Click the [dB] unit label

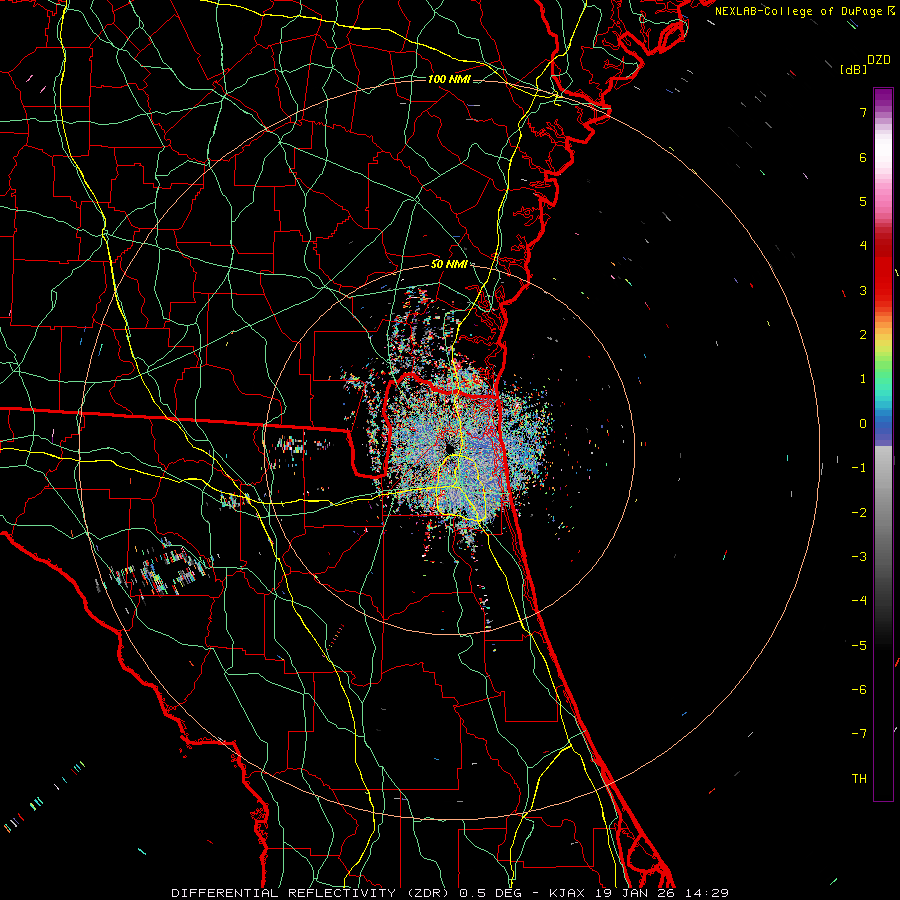[853, 69]
